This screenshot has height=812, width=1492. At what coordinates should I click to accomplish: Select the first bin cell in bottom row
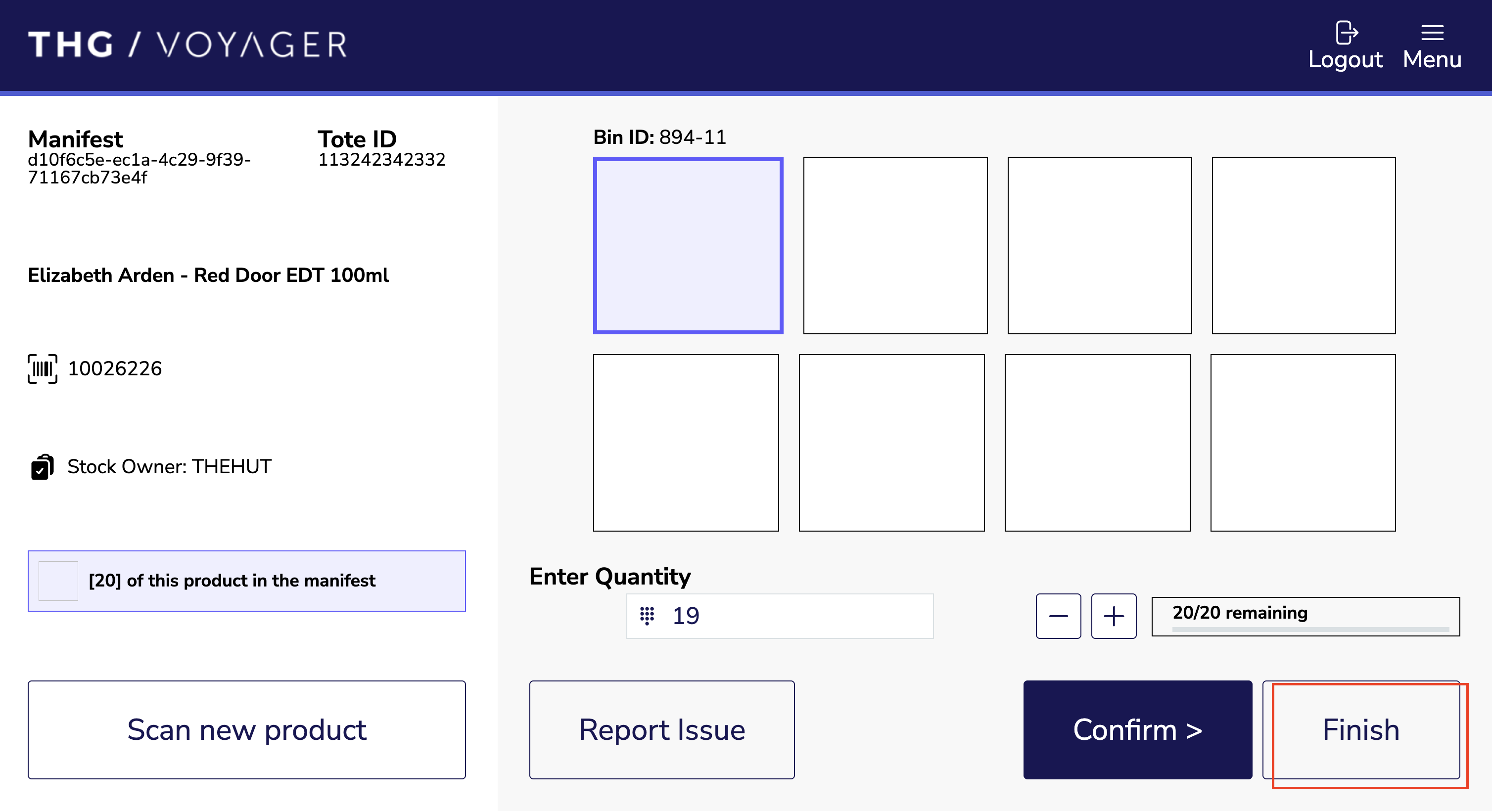point(686,443)
